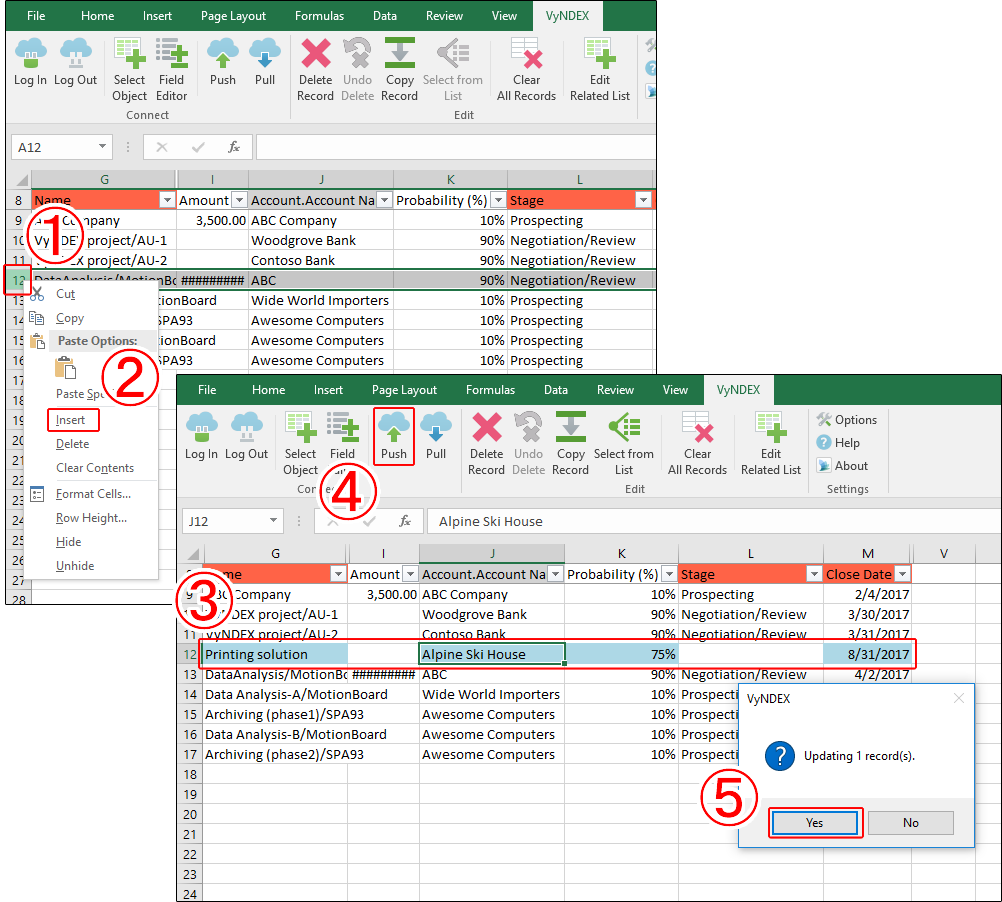
Task: Open the VyNDEX About info
Action: coord(842,466)
